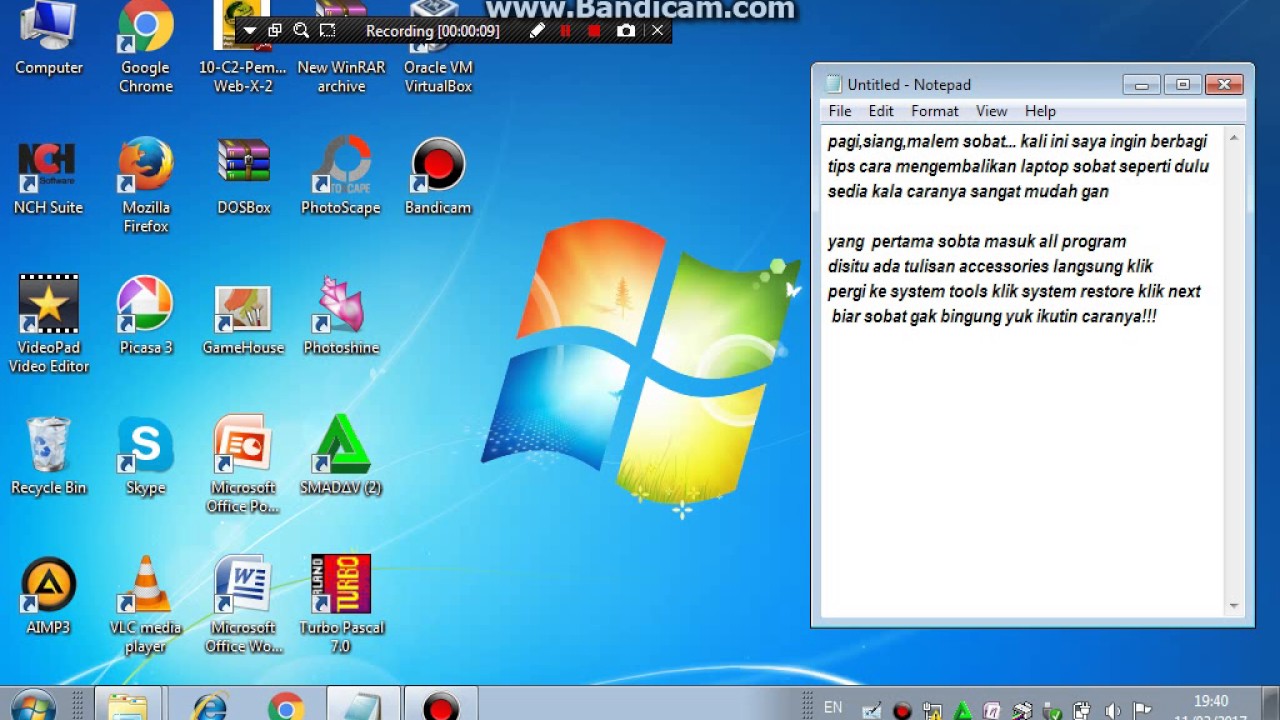Click the Smadav green triangle tray icon

[962, 711]
